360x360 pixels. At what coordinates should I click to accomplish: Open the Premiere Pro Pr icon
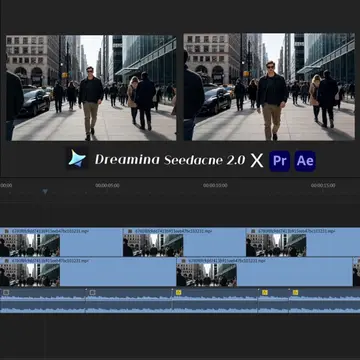click(279, 161)
